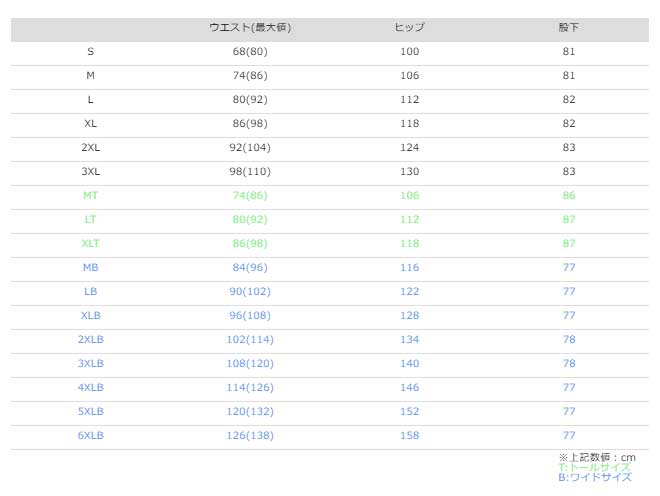Select the S size row label
The image size is (660, 496).
[91, 51]
